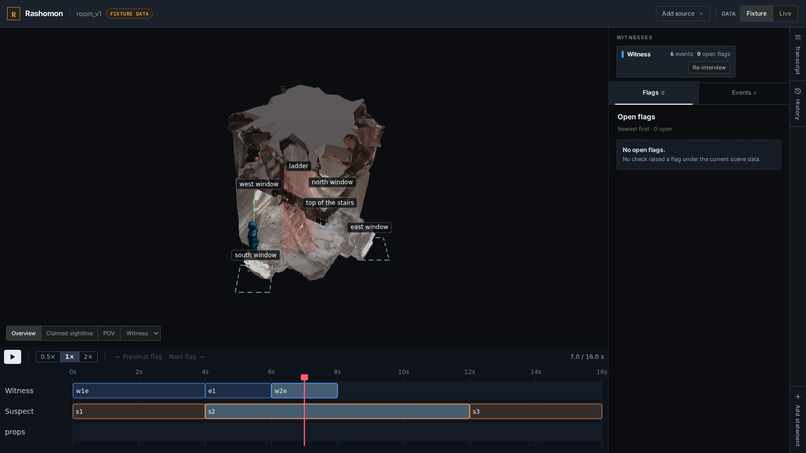Screen dimensions: 806x453
Task: Set playback speed to 1×
Action: 69,356
